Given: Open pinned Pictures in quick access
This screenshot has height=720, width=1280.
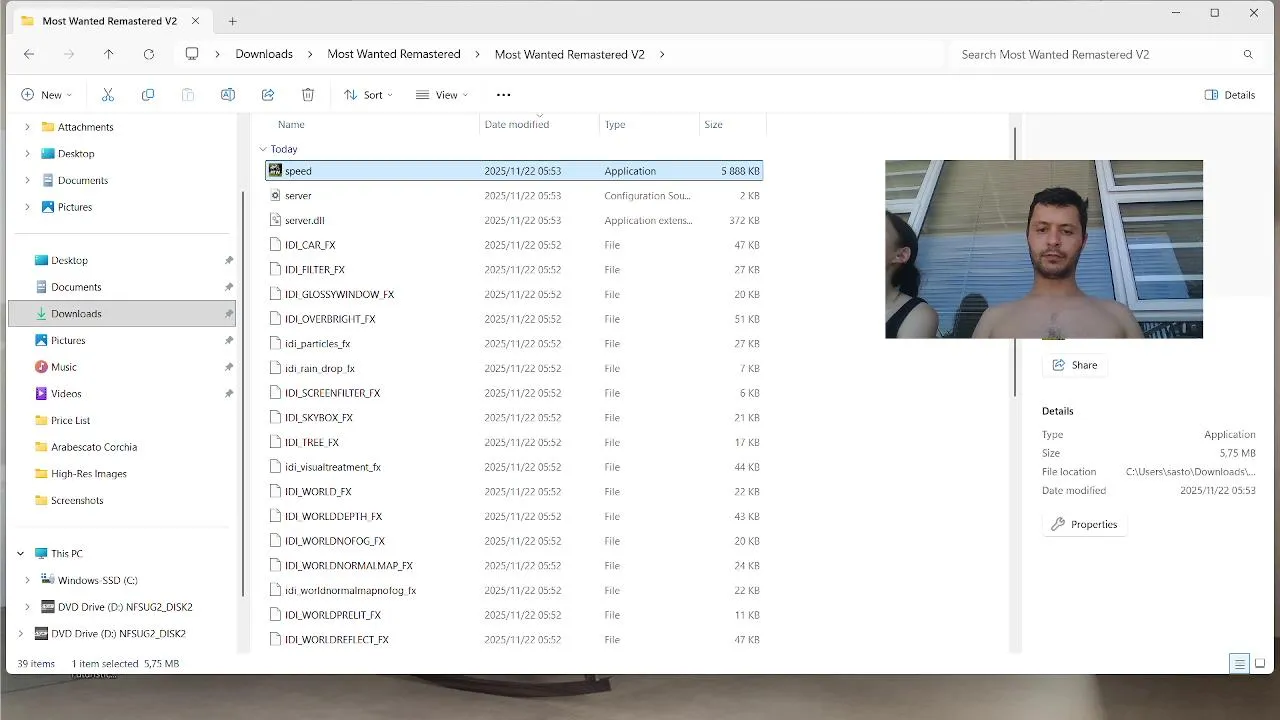Looking at the screenshot, I should tap(68, 341).
